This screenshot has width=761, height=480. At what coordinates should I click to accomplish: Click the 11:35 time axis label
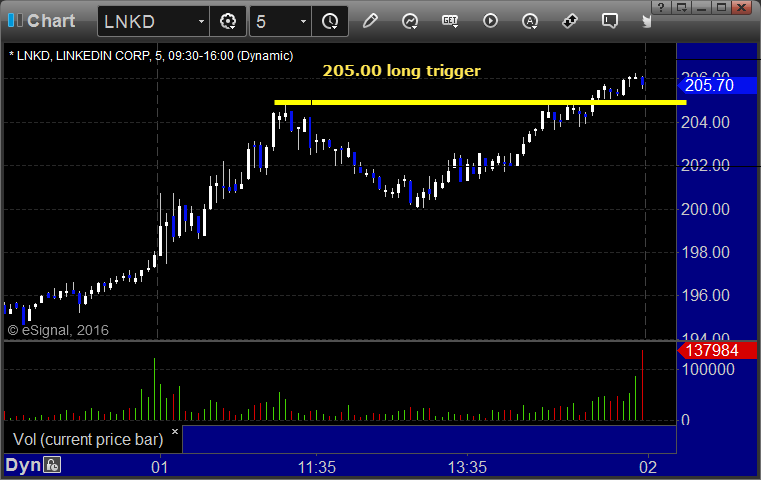pos(316,467)
